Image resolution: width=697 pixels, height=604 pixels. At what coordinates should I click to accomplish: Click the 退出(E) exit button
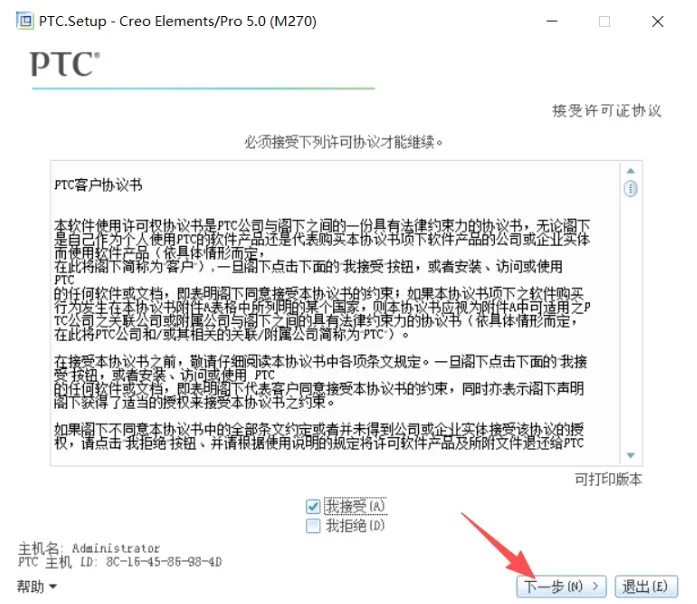(646, 586)
